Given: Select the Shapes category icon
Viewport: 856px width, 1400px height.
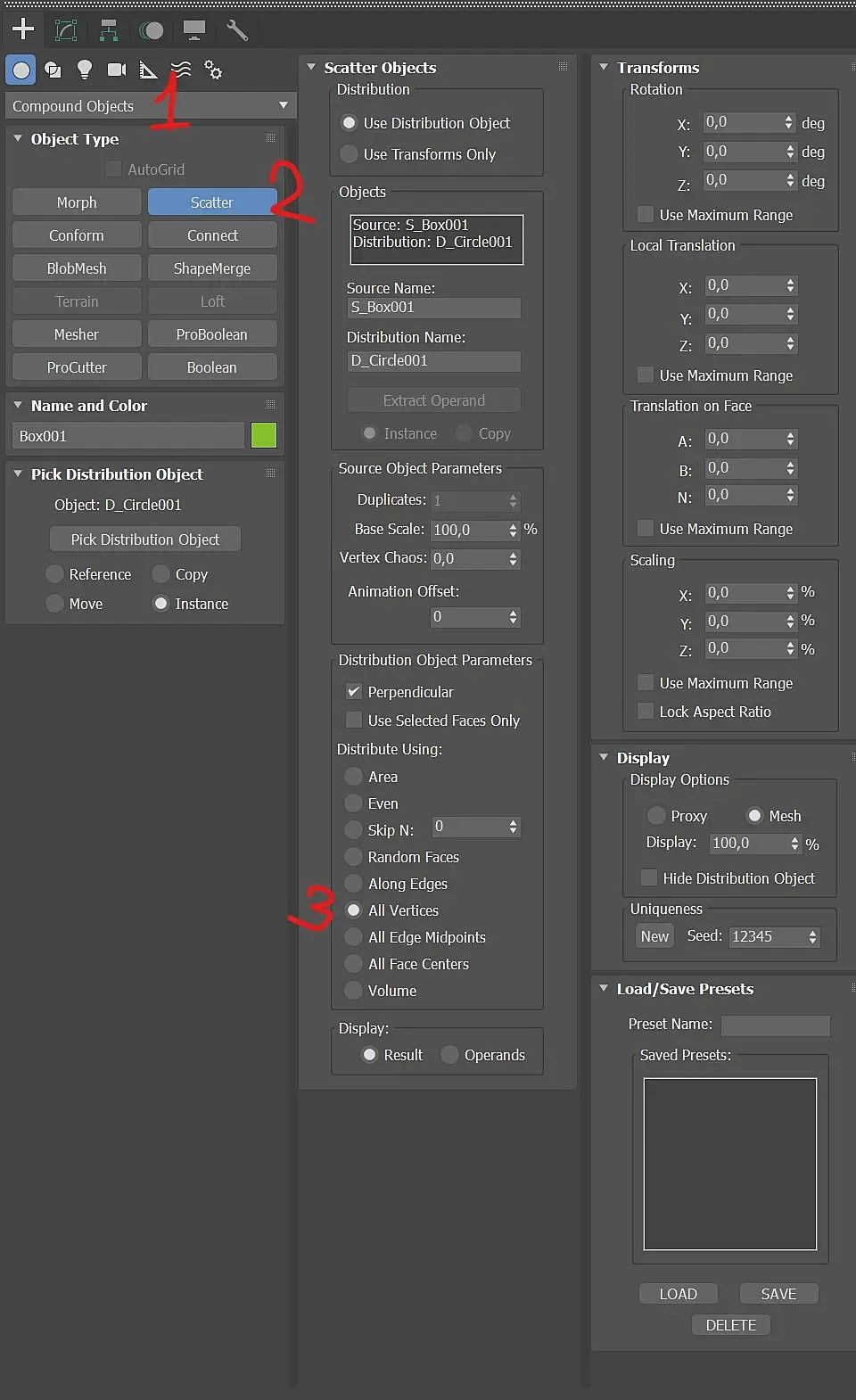Looking at the screenshot, I should [53, 70].
